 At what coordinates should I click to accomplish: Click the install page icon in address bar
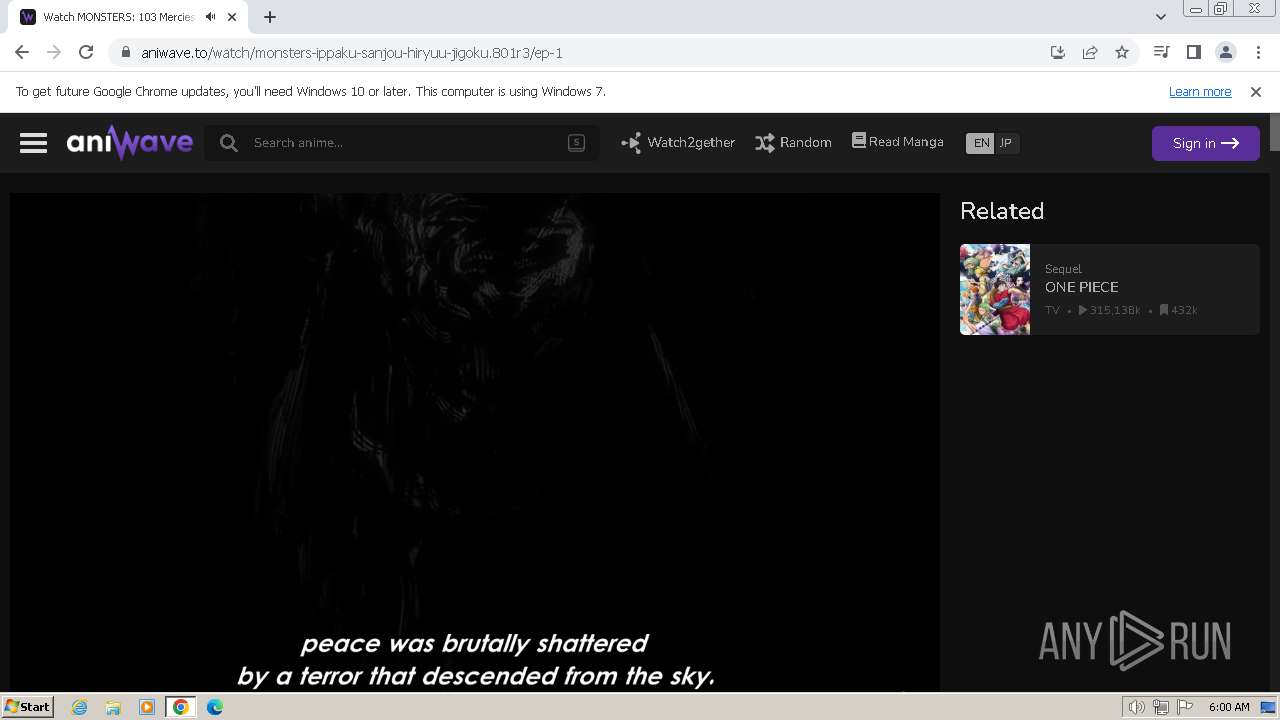point(1058,53)
